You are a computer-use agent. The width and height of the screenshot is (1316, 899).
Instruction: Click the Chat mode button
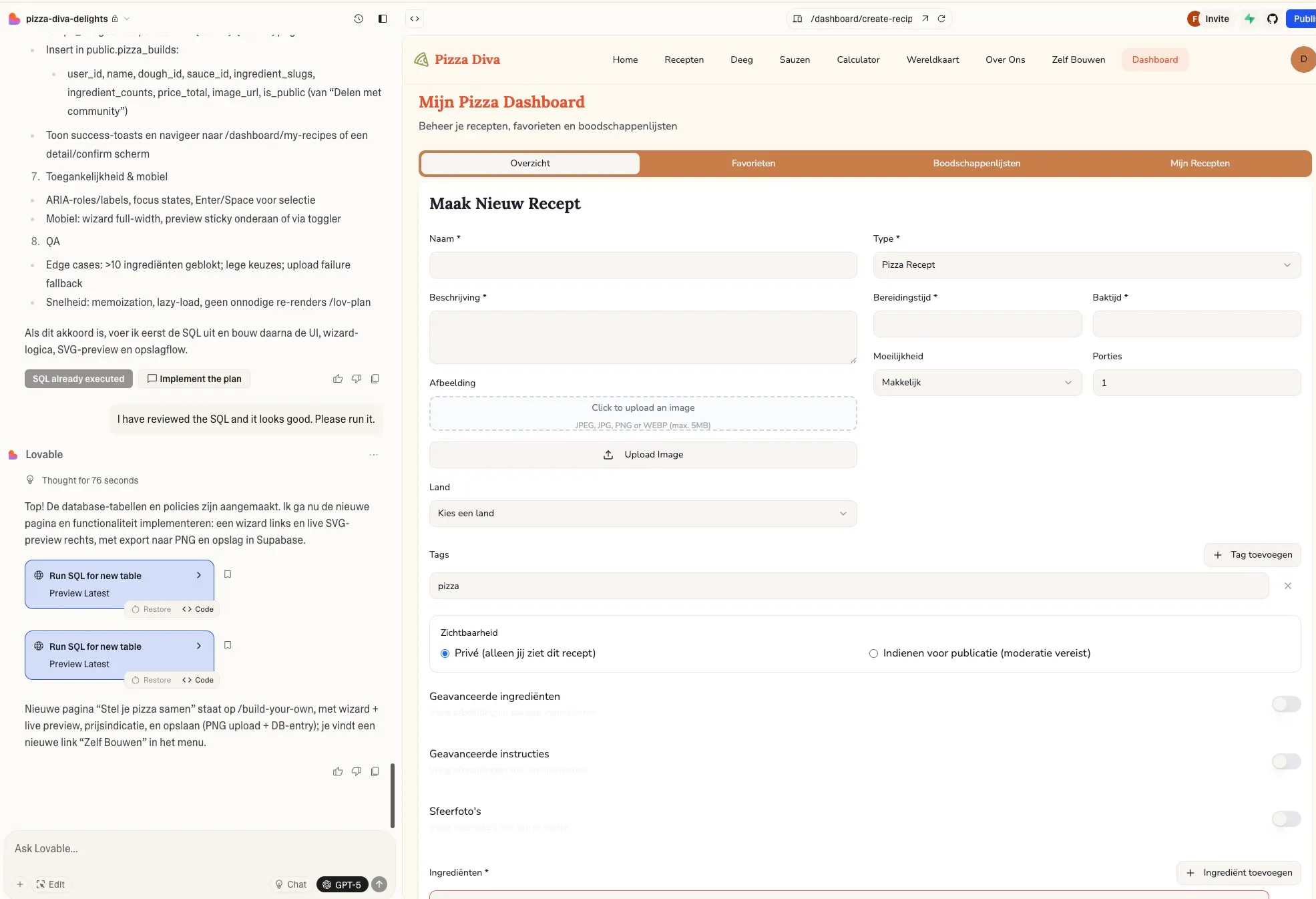coord(291,884)
